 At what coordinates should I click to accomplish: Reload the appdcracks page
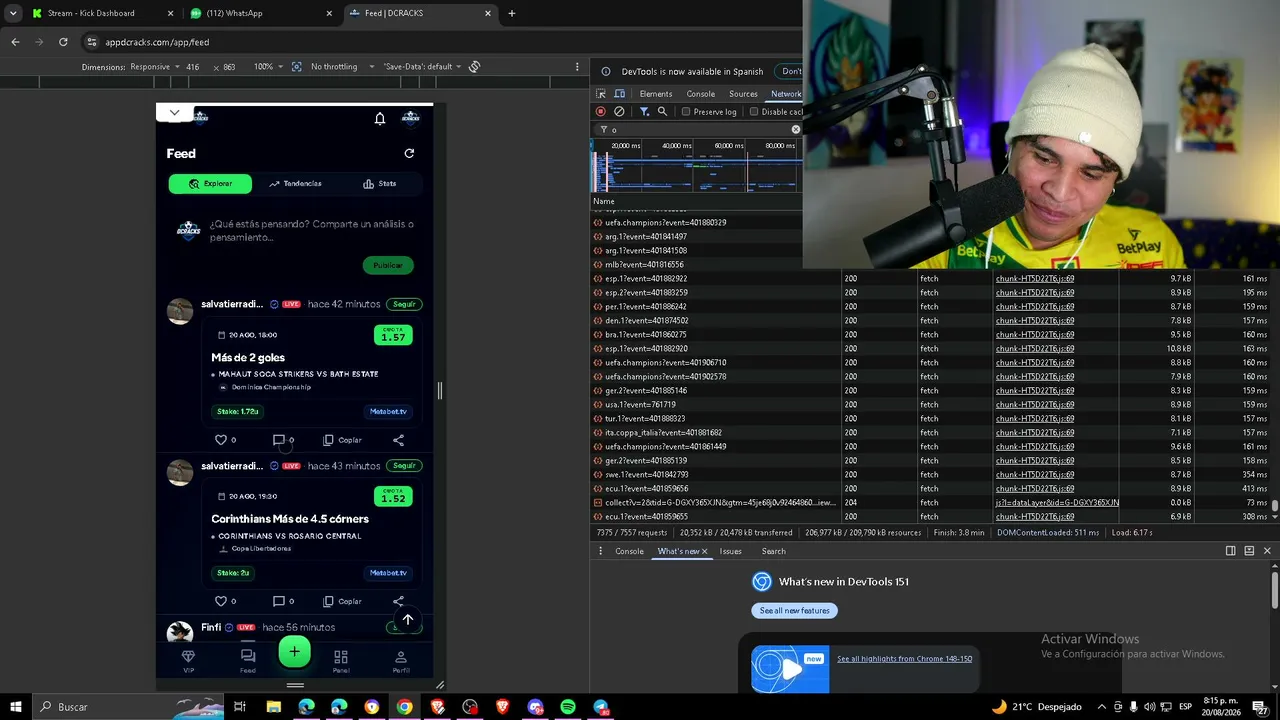63,42
